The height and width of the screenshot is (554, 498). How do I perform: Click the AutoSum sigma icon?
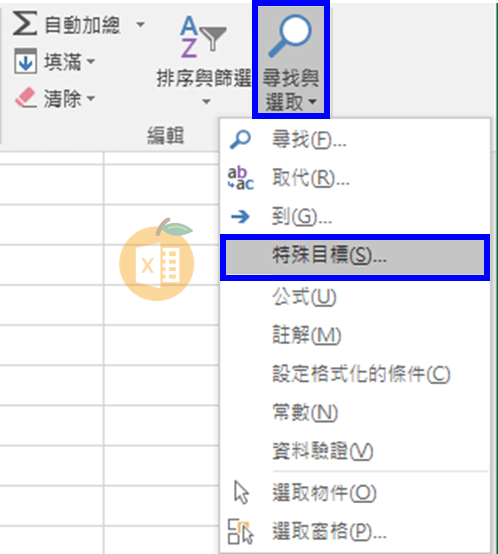click(x=25, y=23)
